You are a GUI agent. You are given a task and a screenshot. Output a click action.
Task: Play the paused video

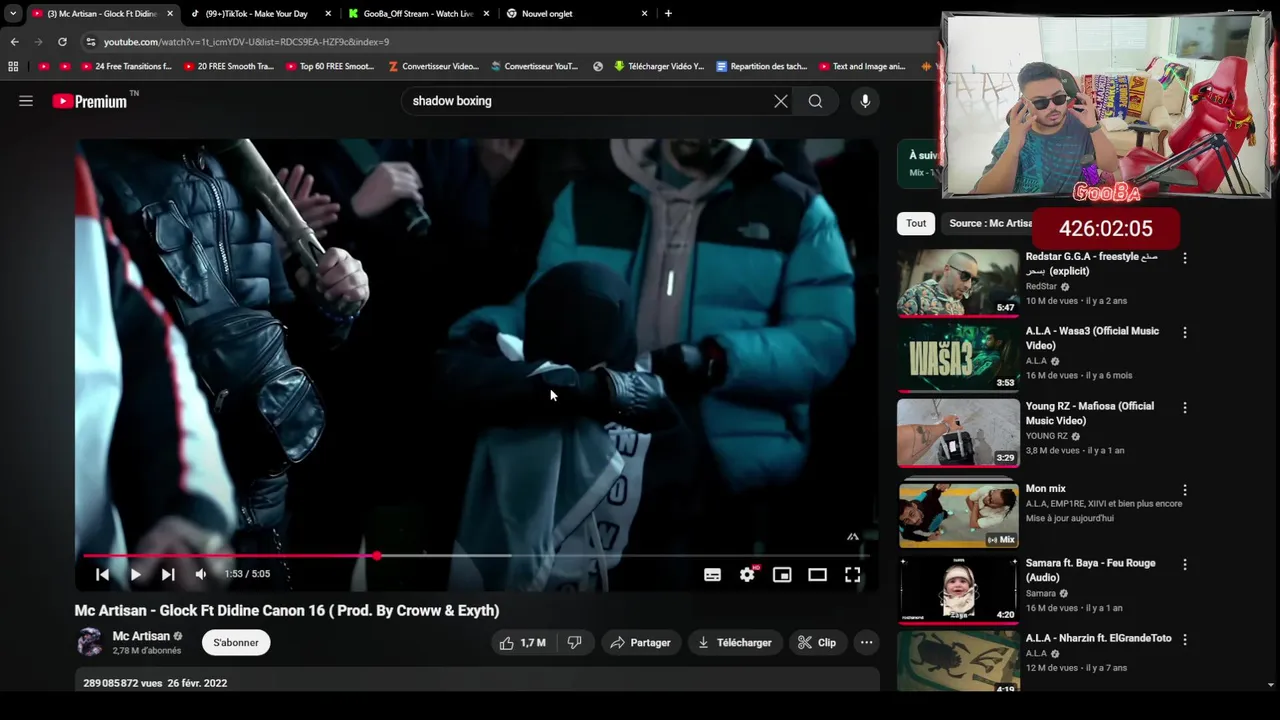(x=135, y=574)
